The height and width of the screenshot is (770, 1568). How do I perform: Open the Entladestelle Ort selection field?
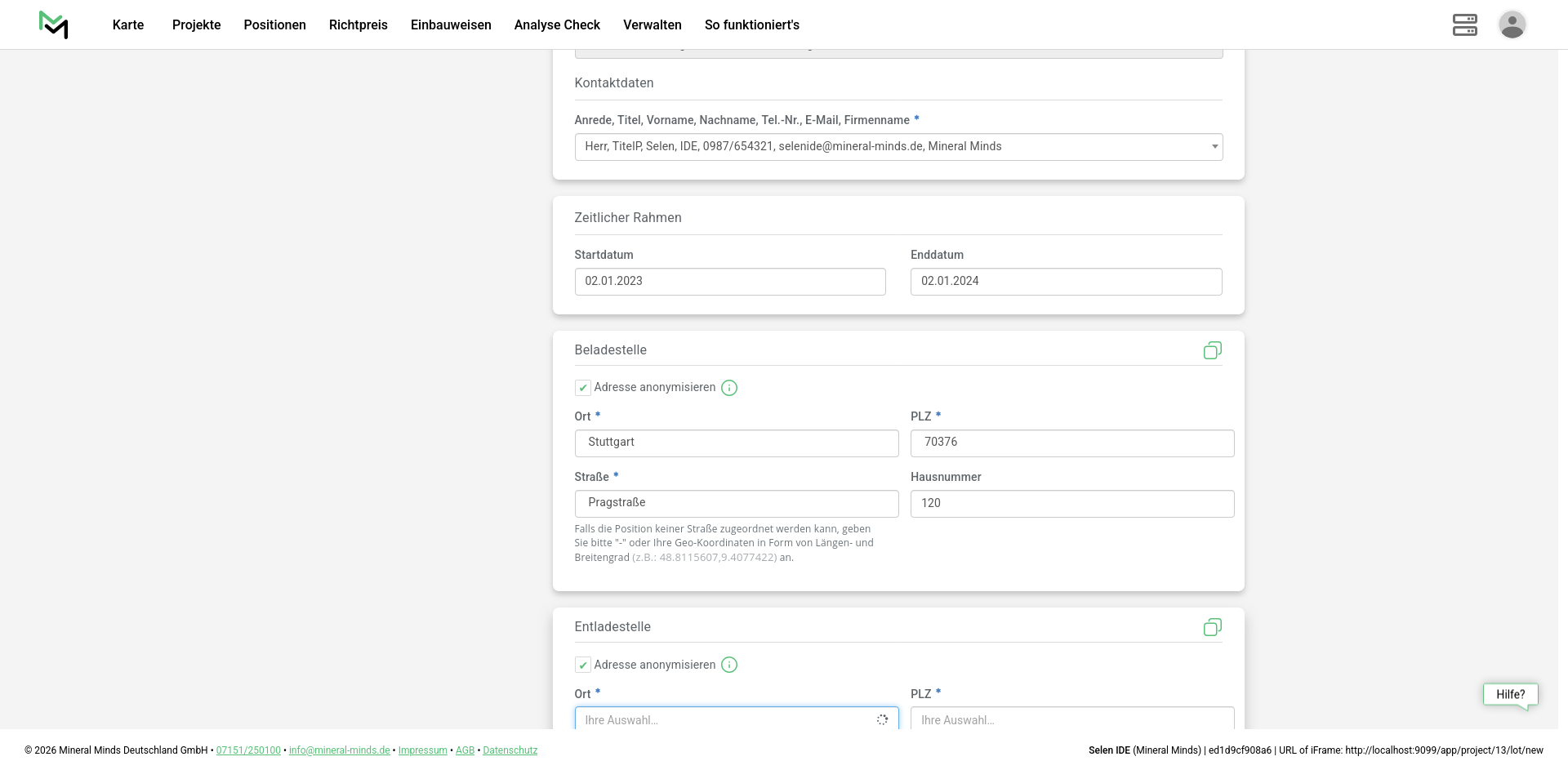coord(727,719)
